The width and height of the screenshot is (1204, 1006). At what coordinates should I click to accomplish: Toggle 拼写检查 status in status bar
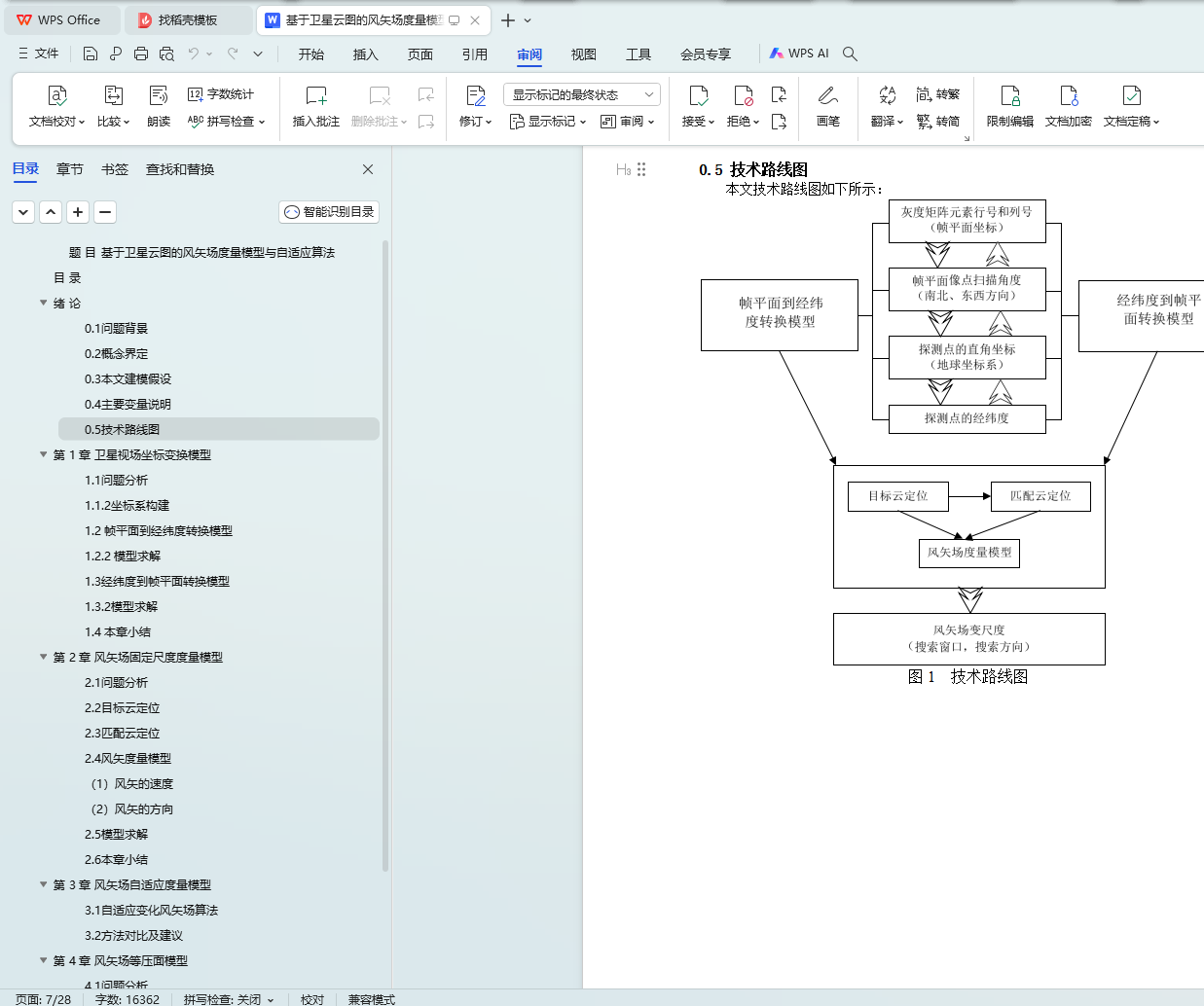click(229, 999)
